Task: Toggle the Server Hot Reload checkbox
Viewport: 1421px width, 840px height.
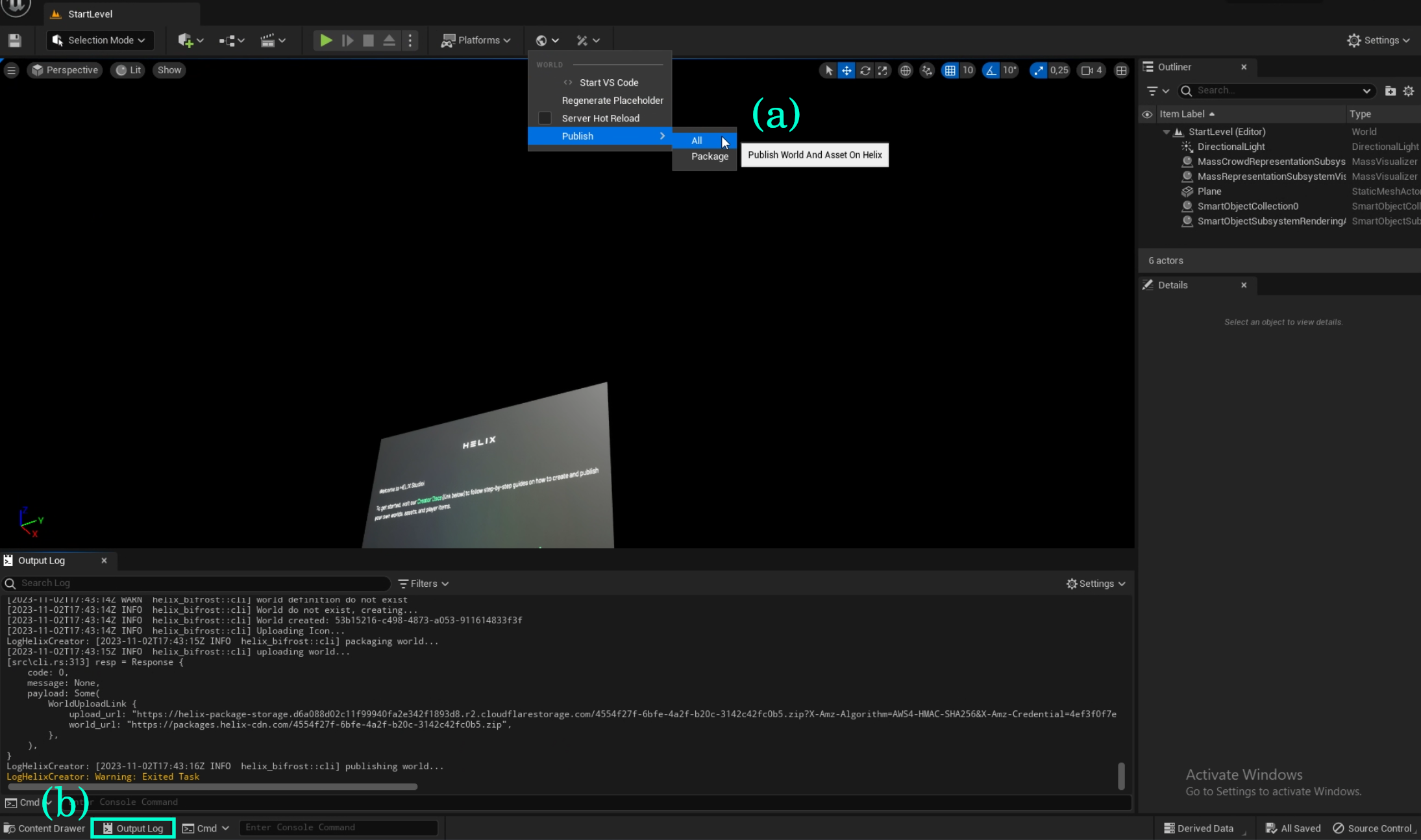Action: coord(545,118)
